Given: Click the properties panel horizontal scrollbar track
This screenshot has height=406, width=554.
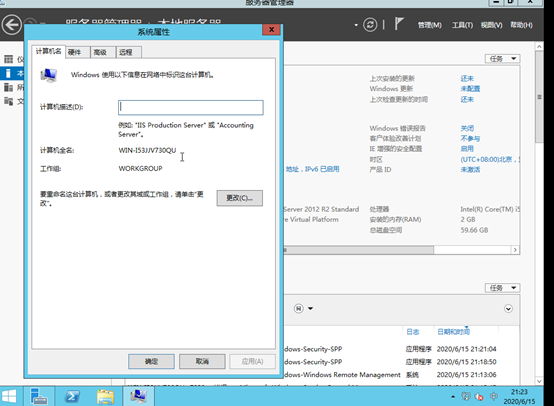Looking at the screenshot, I should (472, 250).
